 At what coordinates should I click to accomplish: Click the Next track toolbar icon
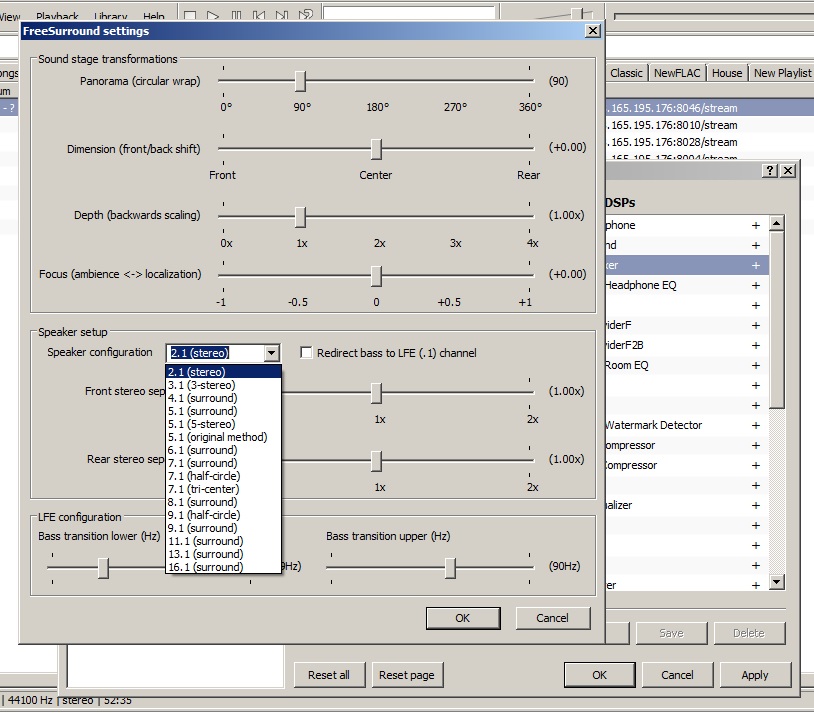(x=282, y=16)
